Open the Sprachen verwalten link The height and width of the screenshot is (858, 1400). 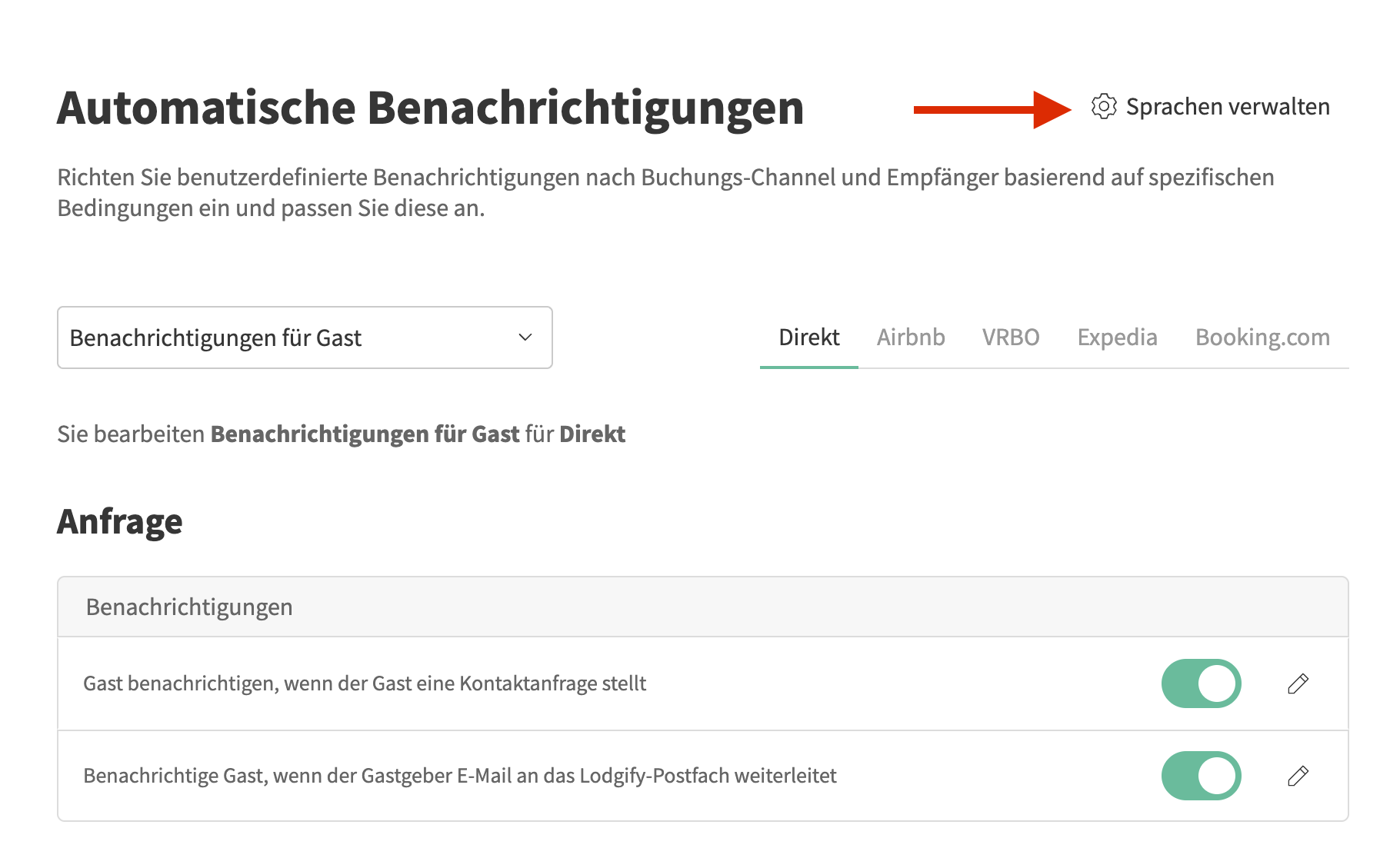1227,107
